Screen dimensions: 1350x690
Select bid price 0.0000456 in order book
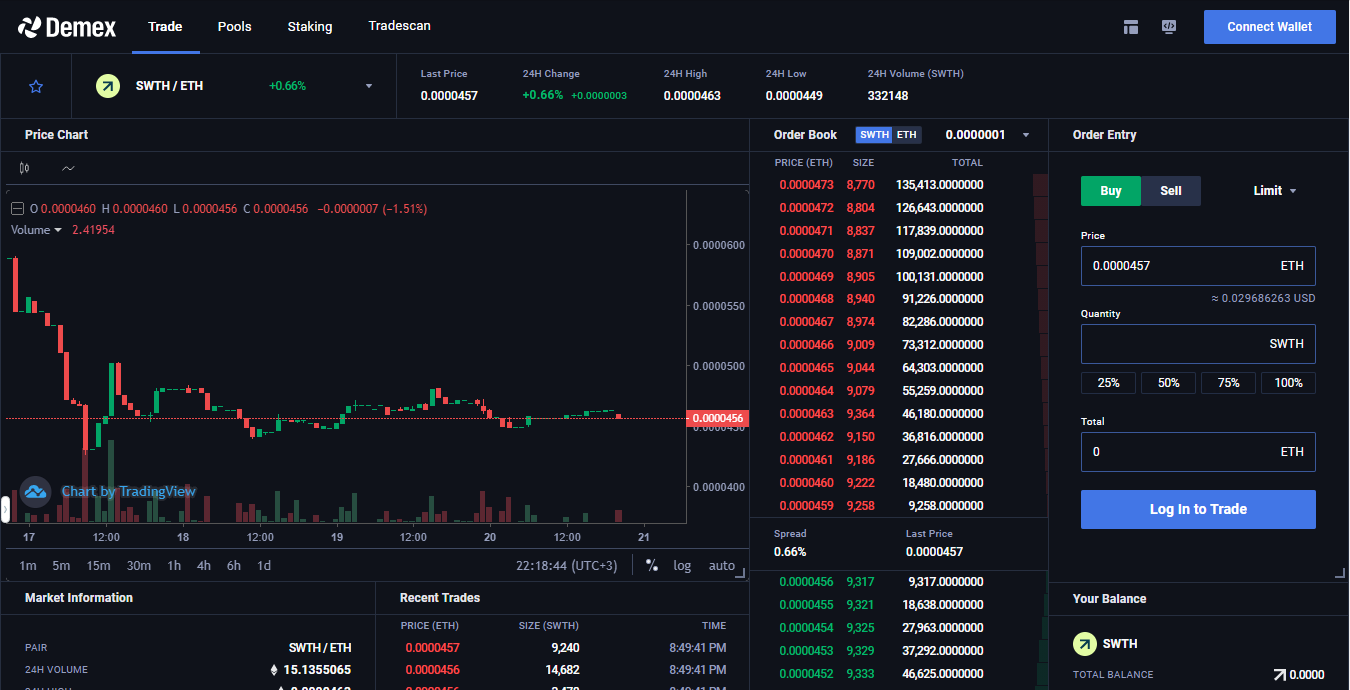point(806,582)
